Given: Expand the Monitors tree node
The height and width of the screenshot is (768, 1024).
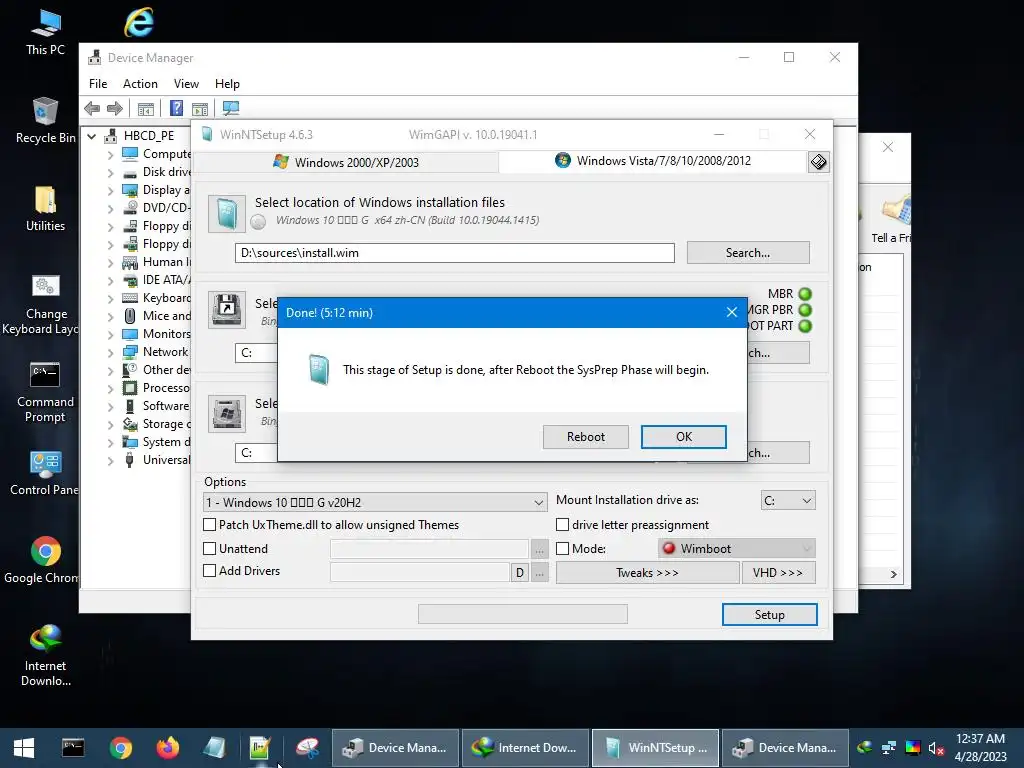Looking at the screenshot, I should pyautogui.click(x=110, y=334).
